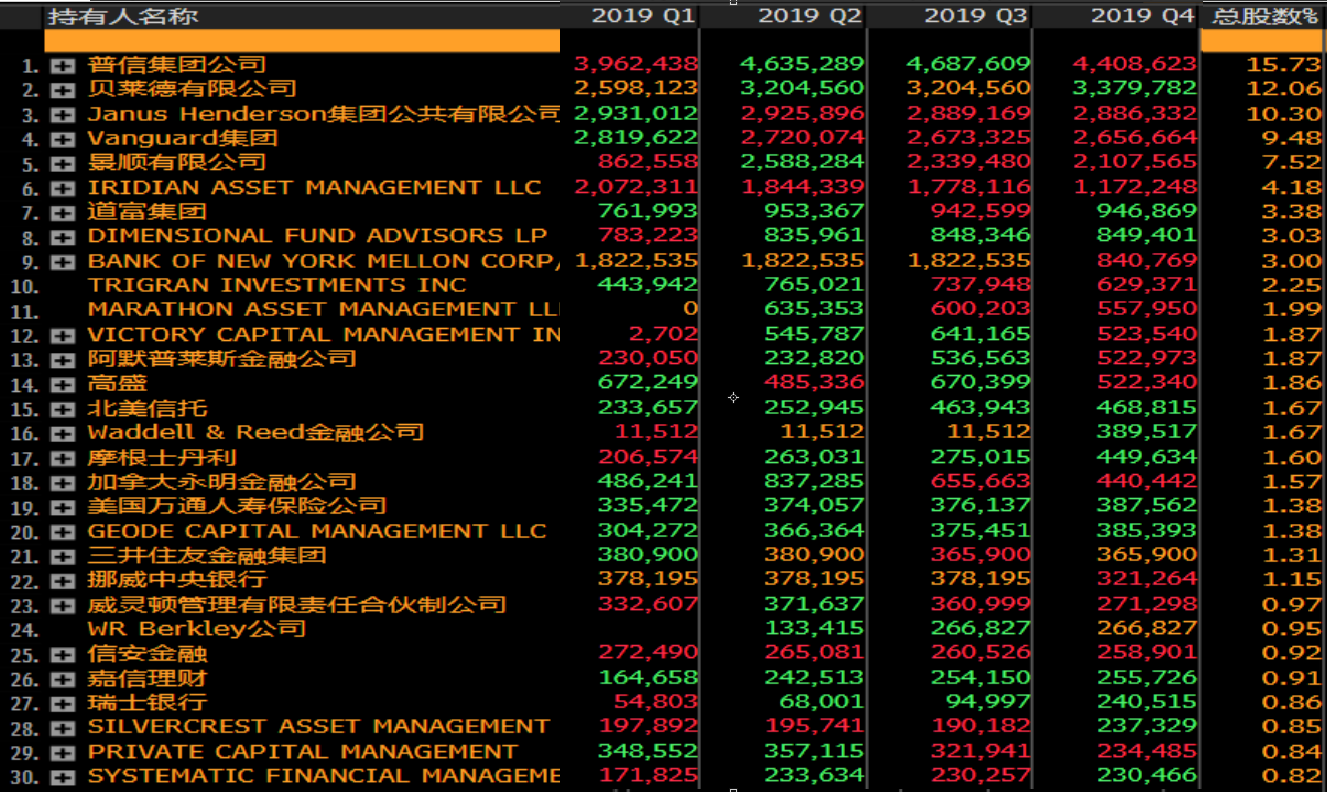Sort by 2019 Q1 column header
The height and width of the screenshot is (792, 1327).
coord(644,16)
